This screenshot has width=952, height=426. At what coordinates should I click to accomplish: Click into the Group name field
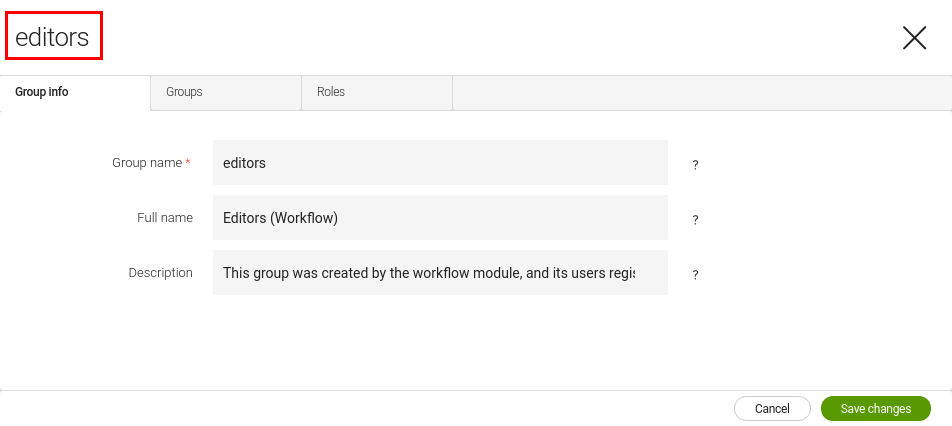pyautogui.click(x=440, y=162)
